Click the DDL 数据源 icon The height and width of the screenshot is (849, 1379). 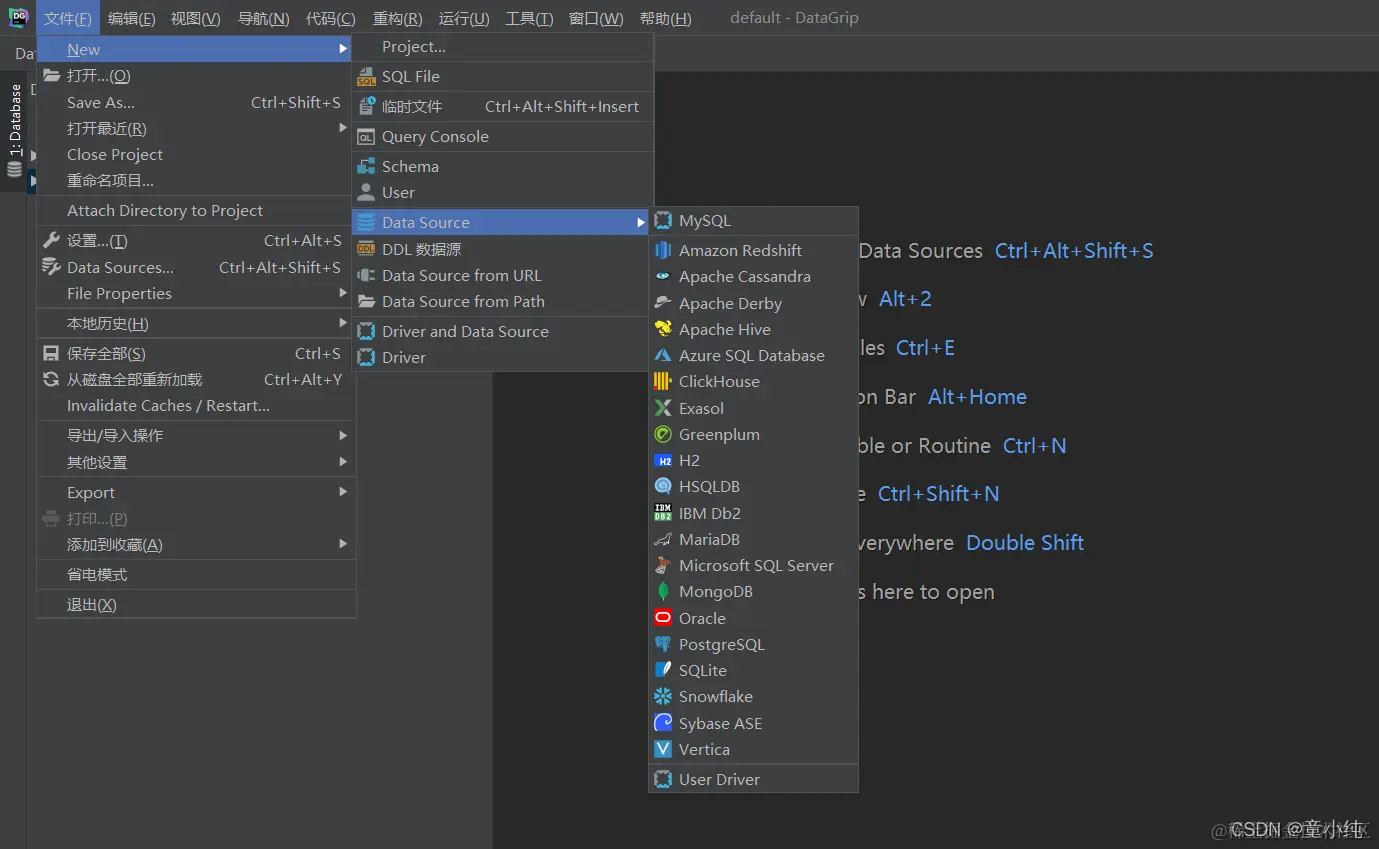pos(366,249)
